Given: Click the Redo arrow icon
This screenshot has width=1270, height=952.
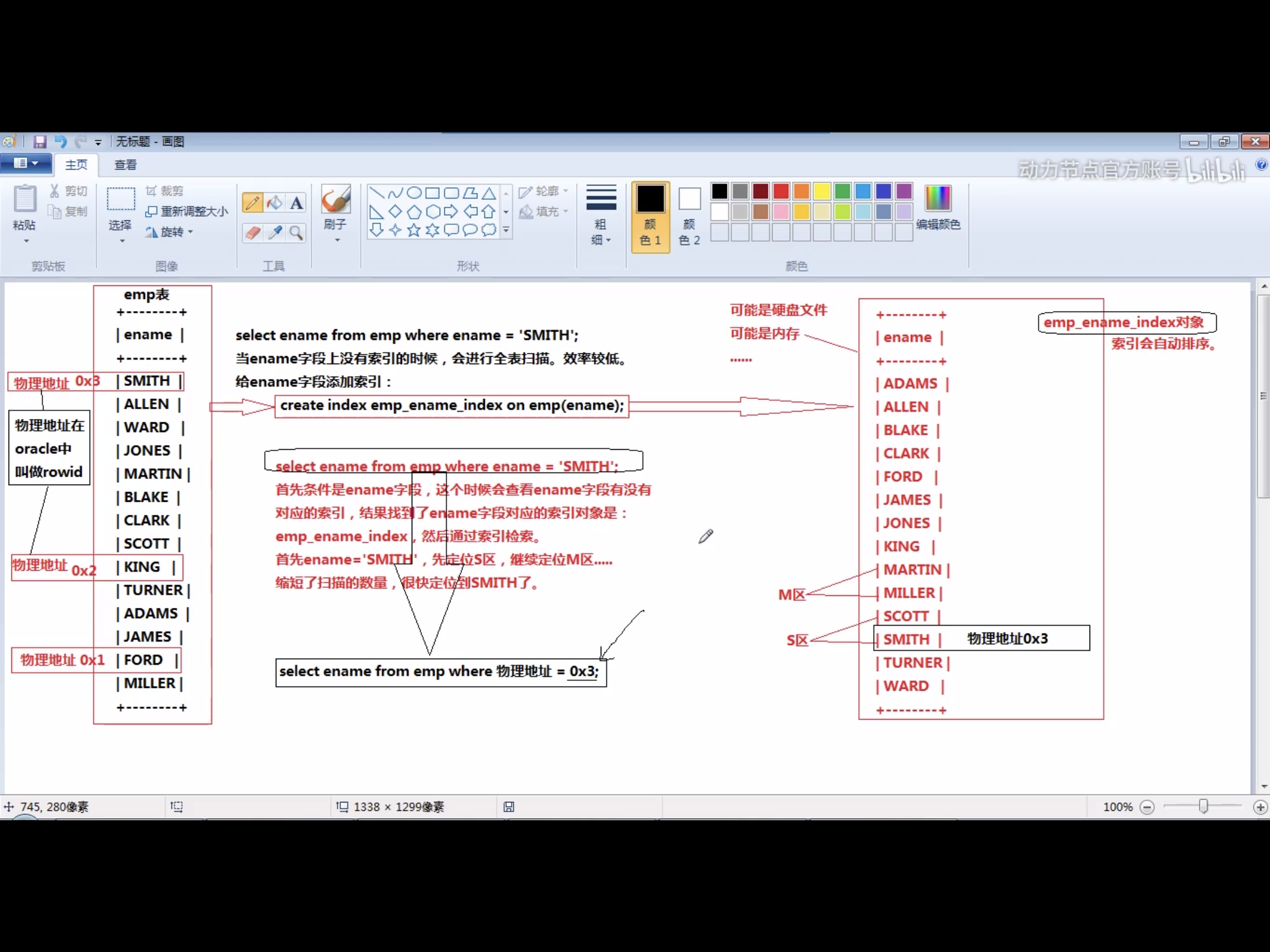Looking at the screenshot, I should [81, 142].
